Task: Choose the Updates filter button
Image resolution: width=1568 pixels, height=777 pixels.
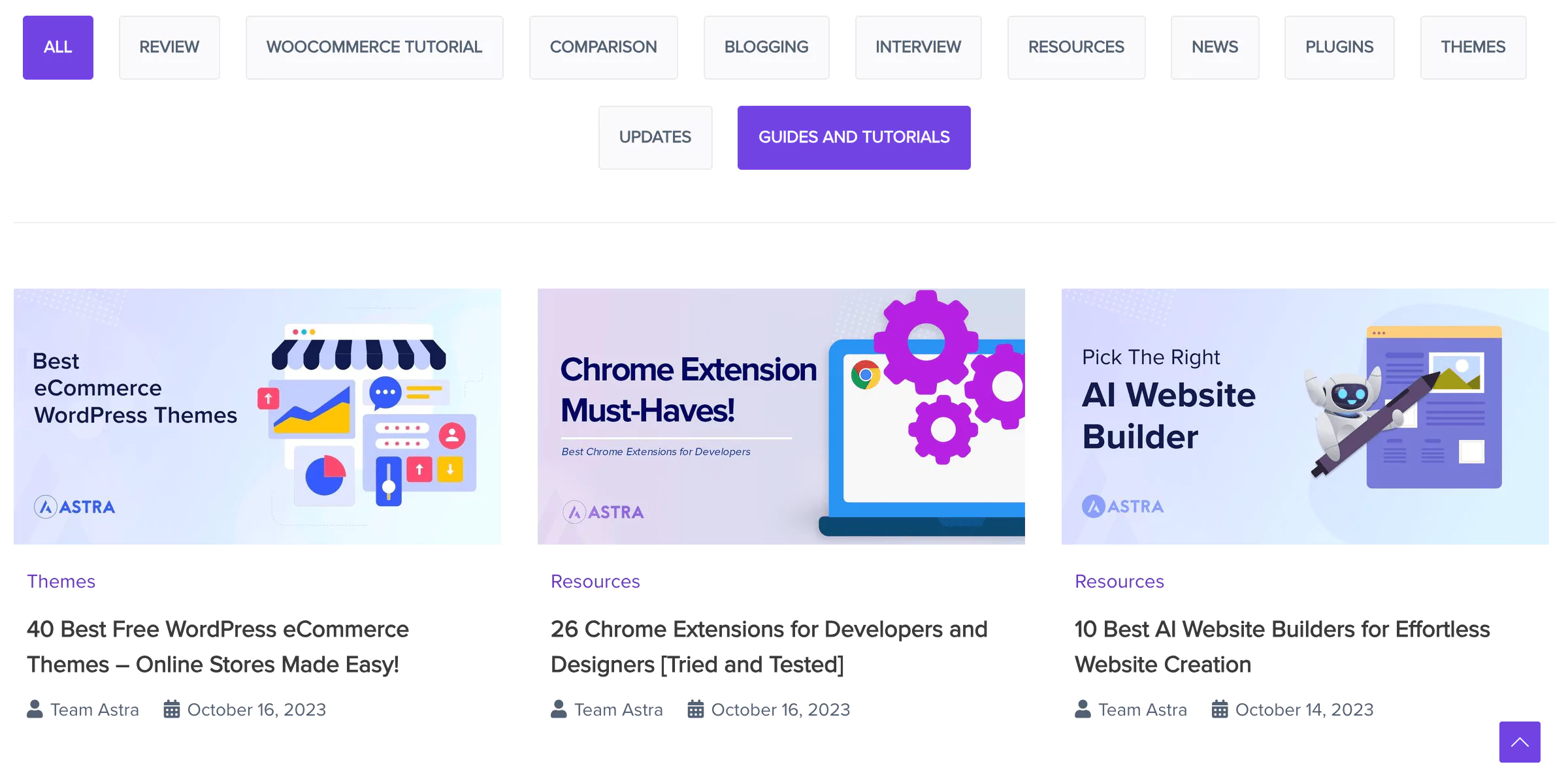Action: click(x=655, y=138)
